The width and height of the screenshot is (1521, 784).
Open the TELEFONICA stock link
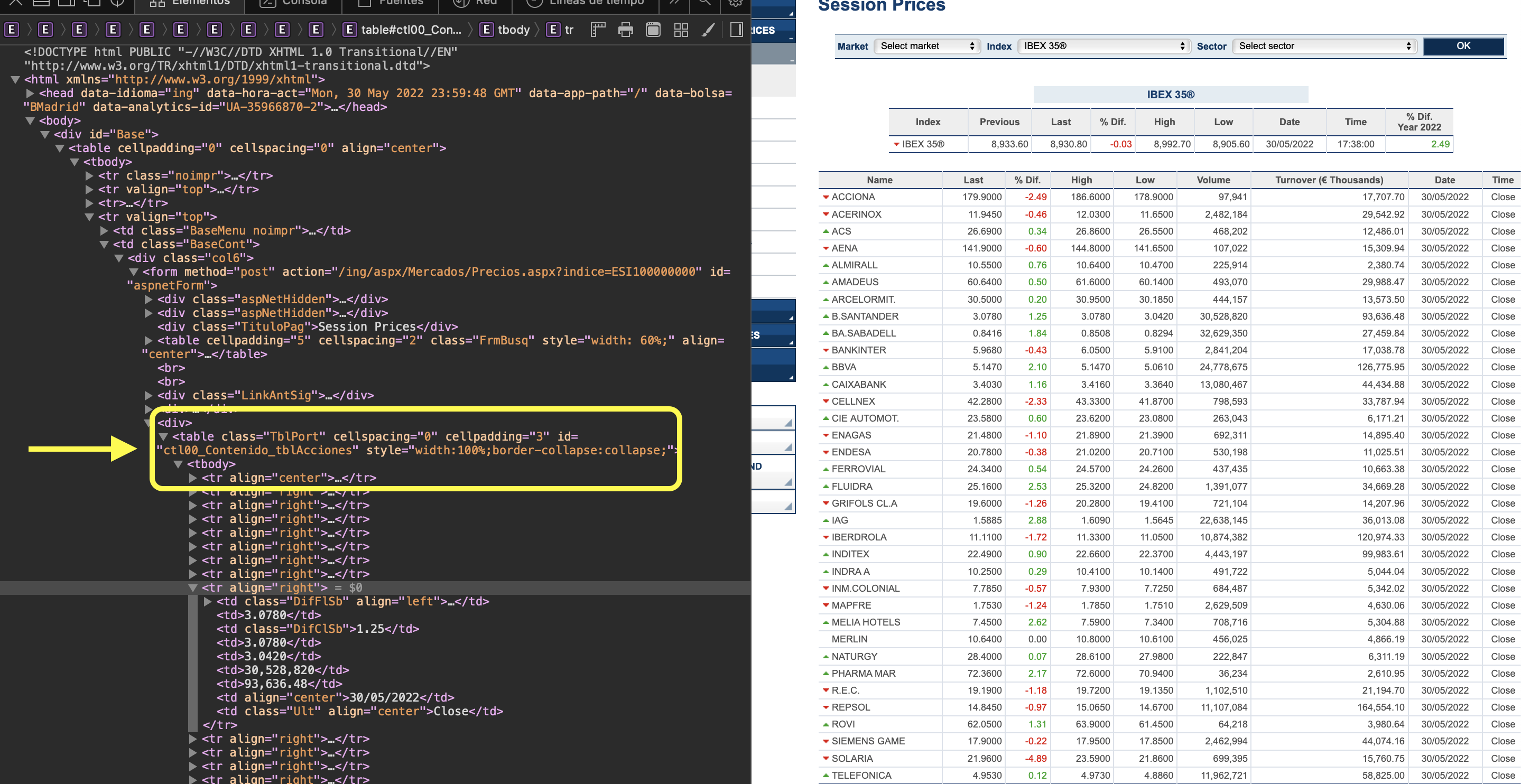[x=861, y=776]
